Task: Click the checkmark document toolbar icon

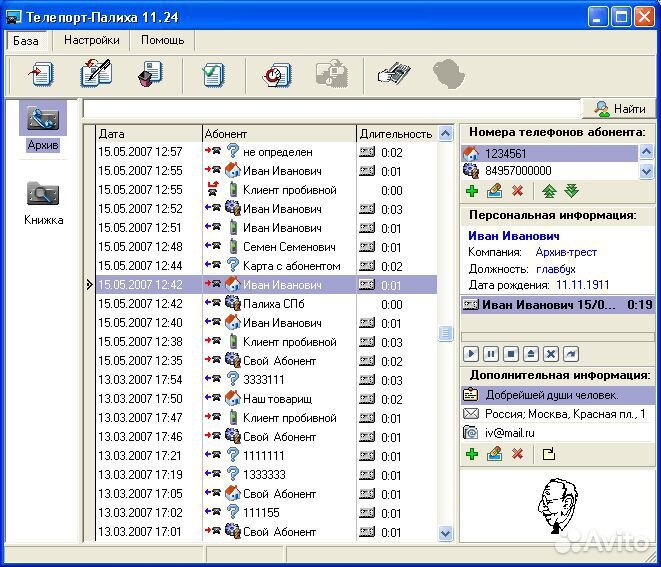Action: point(212,74)
